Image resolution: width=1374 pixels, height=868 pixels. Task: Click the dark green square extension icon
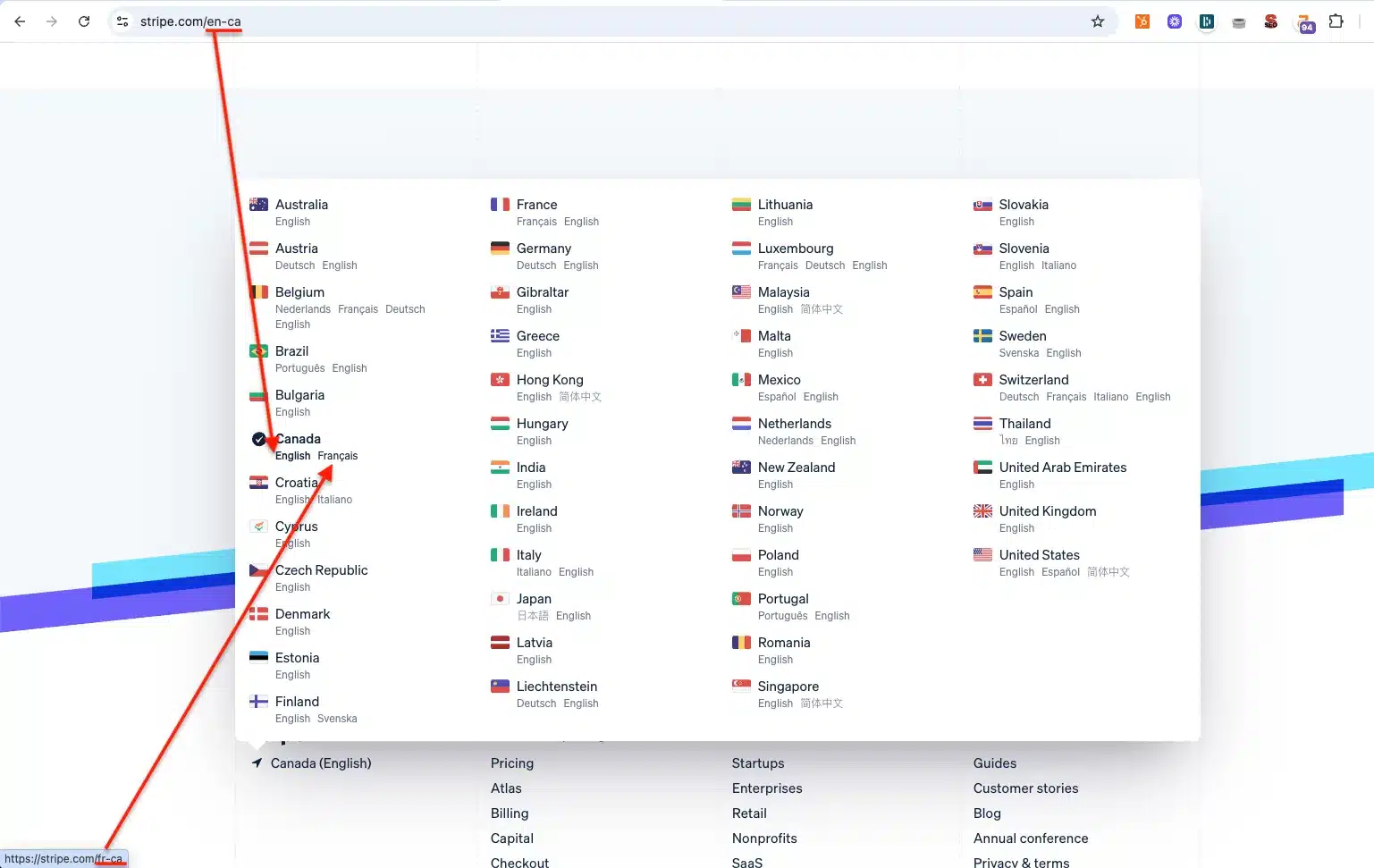coord(1207,21)
